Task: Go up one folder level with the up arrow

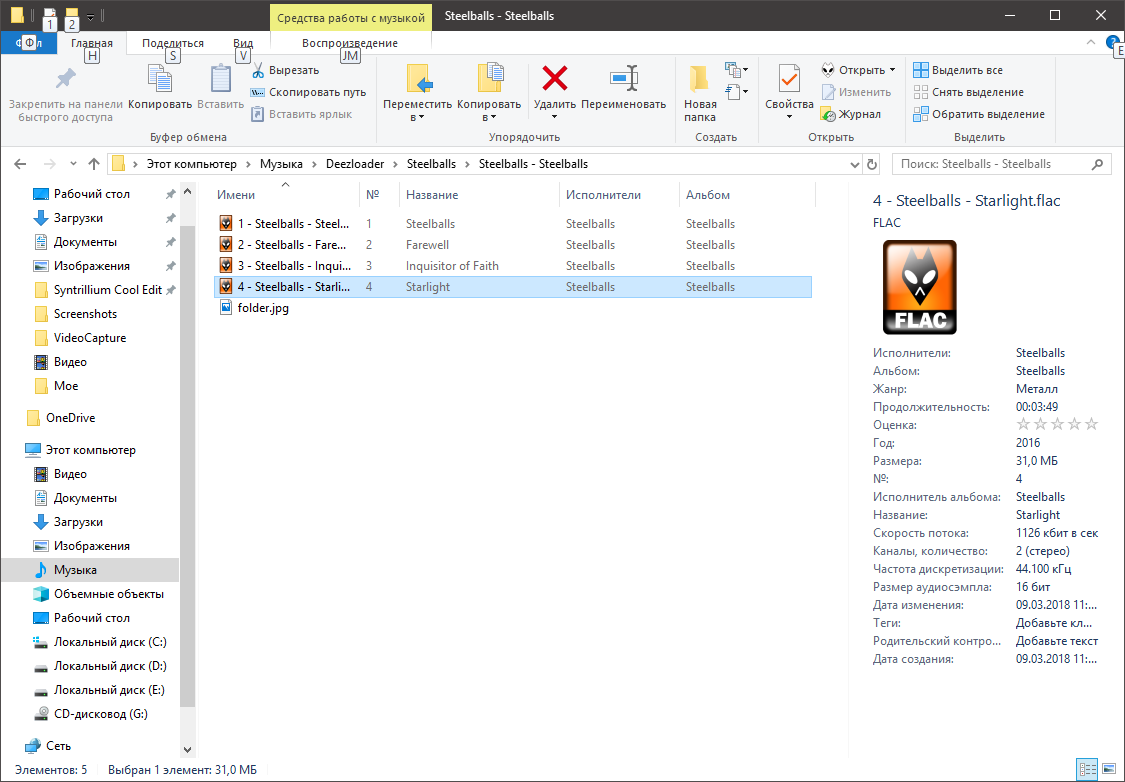Action: tap(93, 164)
